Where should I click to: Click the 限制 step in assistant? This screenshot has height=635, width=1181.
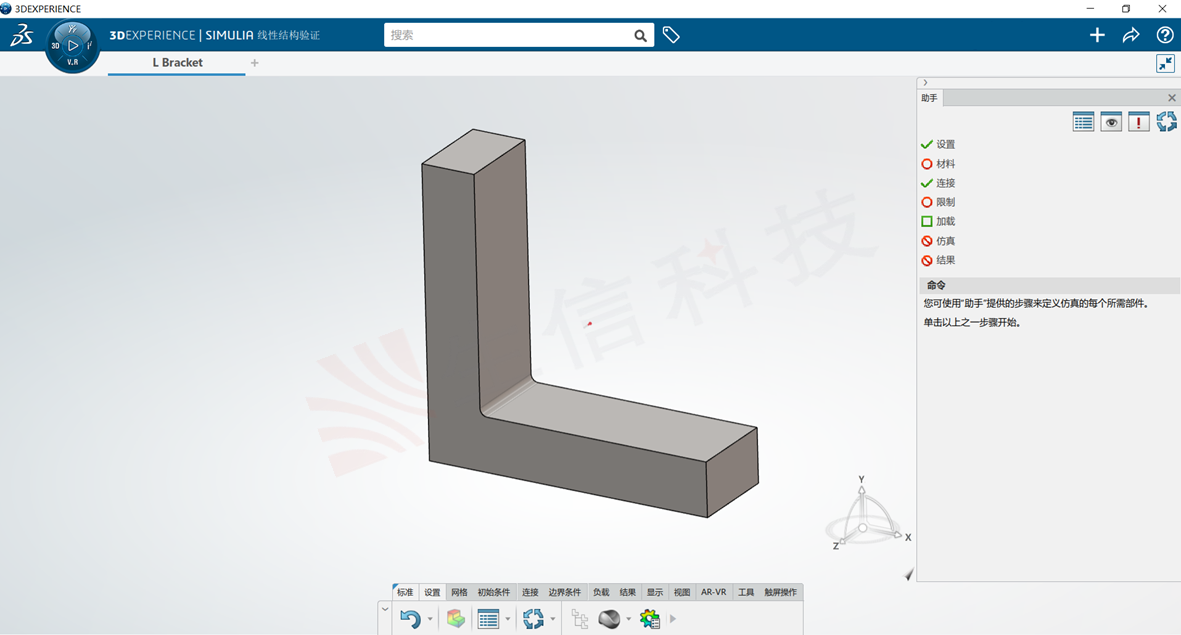[x=938, y=202]
